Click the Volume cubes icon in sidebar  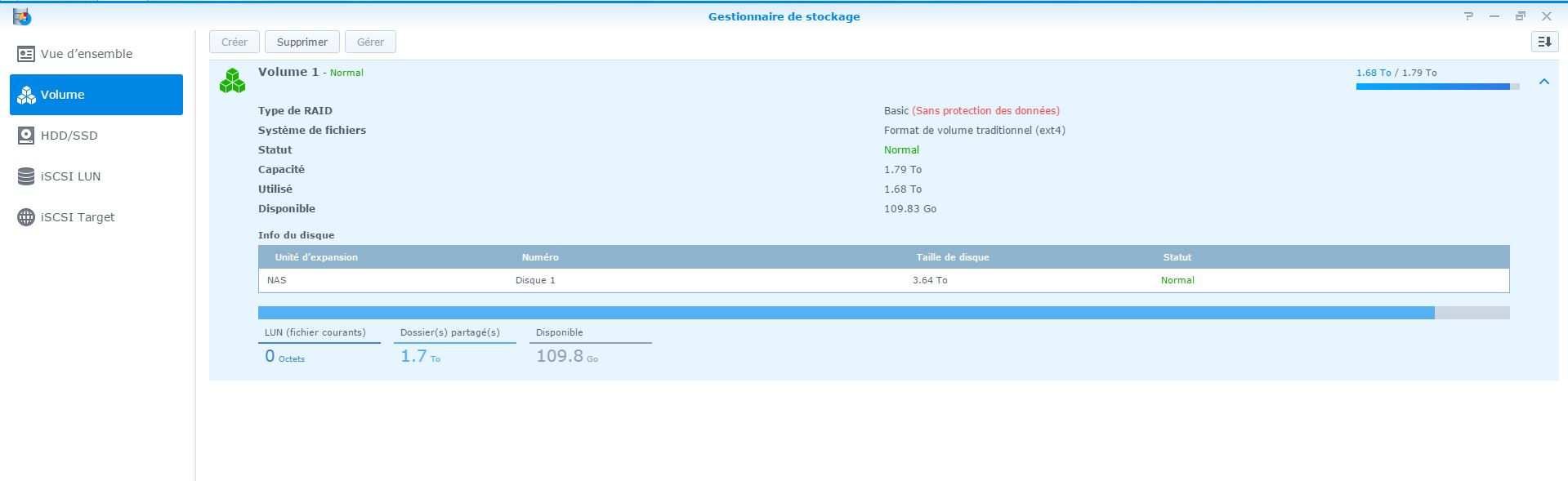(x=26, y=95)
